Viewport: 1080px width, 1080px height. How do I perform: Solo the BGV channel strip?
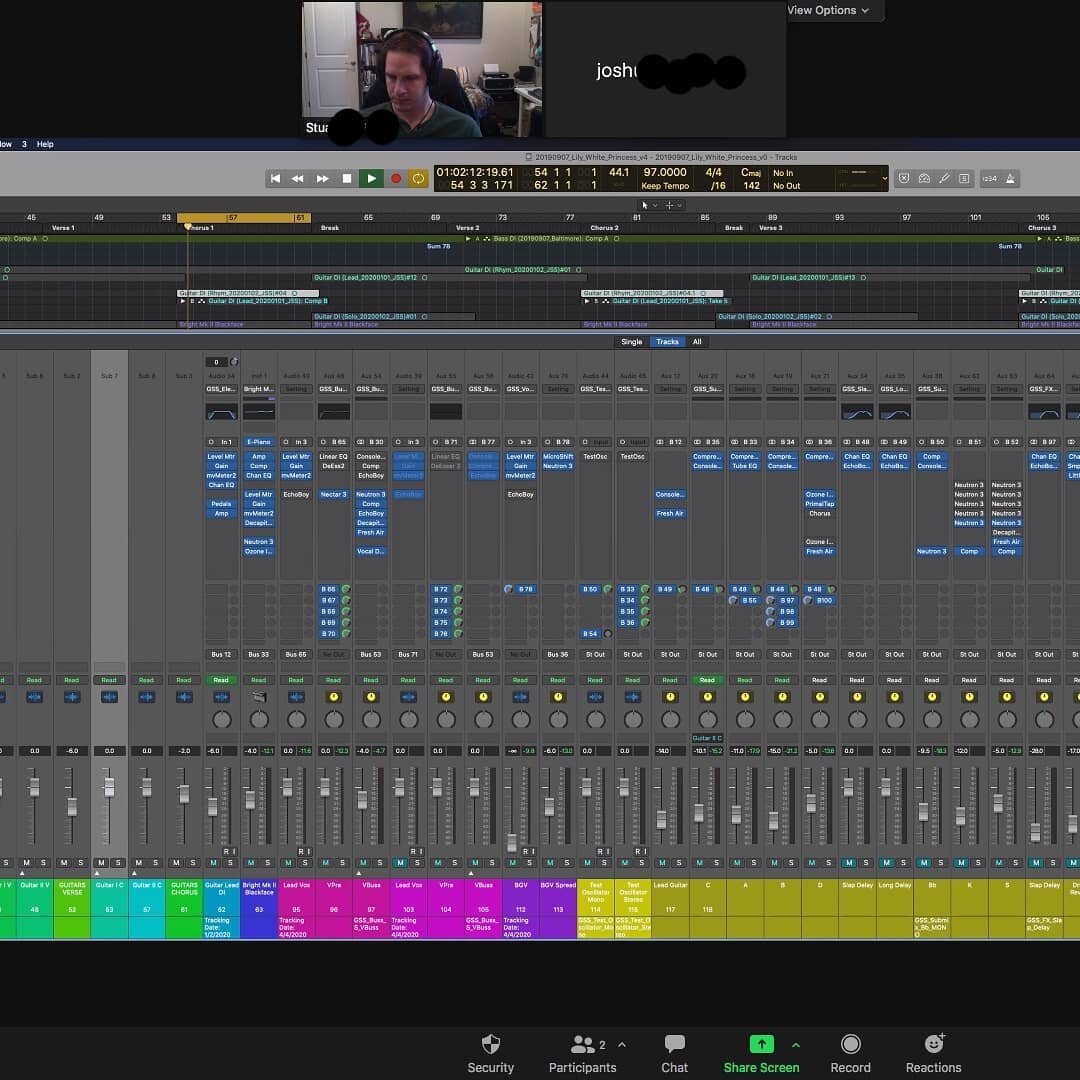[x=529, y=862]
